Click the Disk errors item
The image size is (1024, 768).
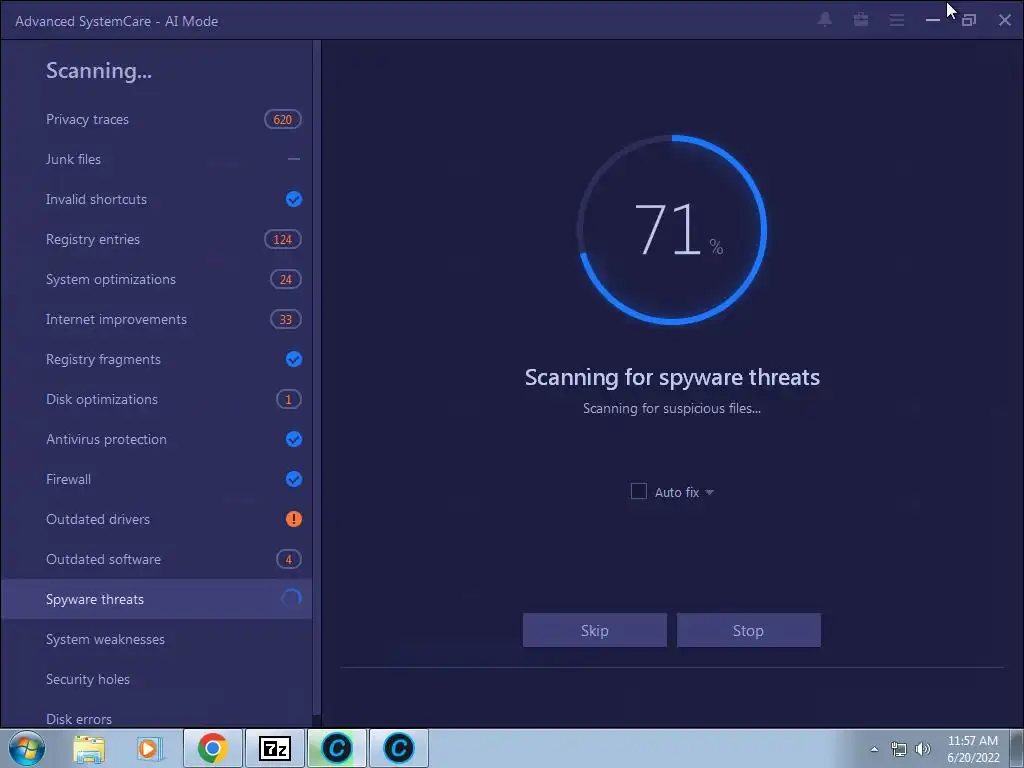click(x=157, y=715)
